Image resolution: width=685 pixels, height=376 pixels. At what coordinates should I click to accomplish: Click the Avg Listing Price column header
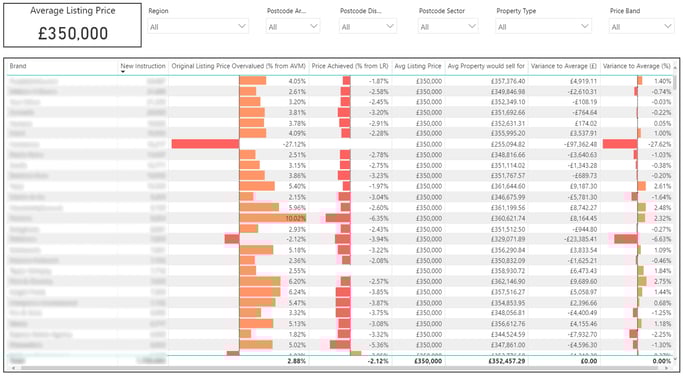(x=418, y=66)
